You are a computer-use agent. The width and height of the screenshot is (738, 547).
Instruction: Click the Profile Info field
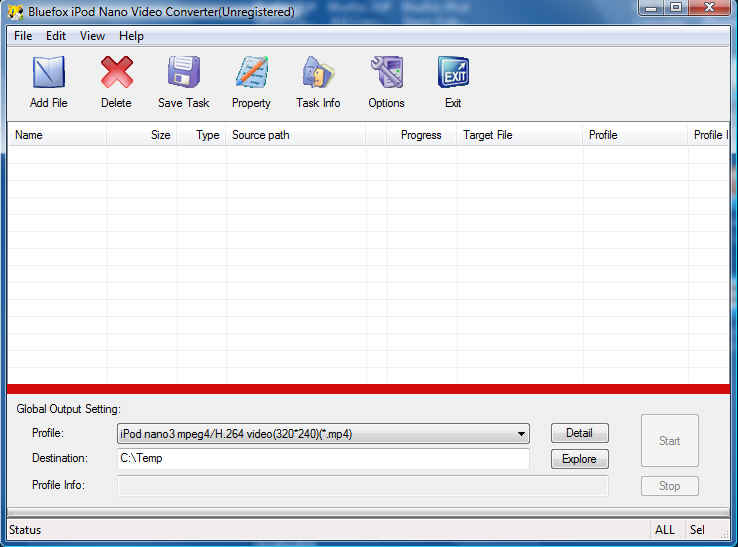pyautogui.click(x=362, y=486)
